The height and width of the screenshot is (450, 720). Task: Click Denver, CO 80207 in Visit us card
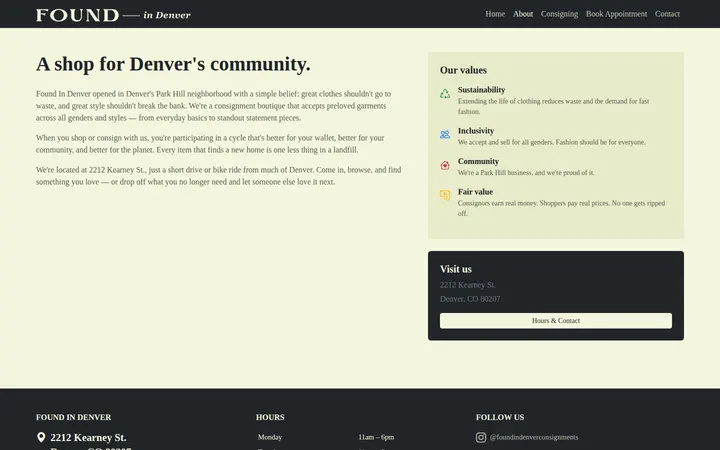(470, 299)
